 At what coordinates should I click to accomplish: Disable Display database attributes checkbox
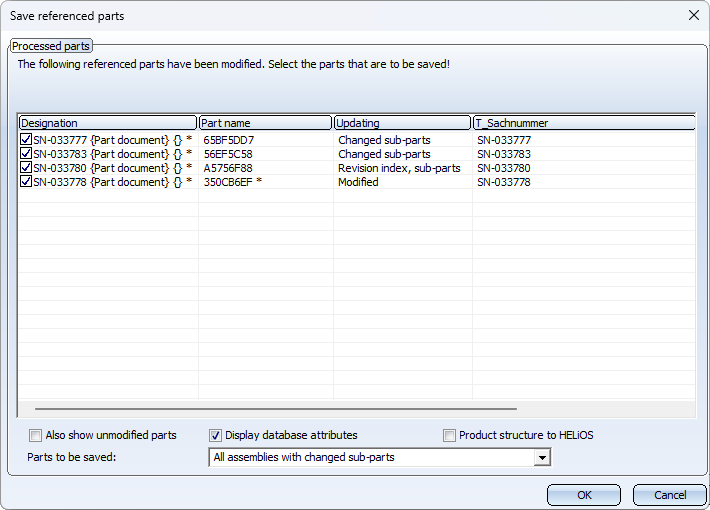pos(215,435)
